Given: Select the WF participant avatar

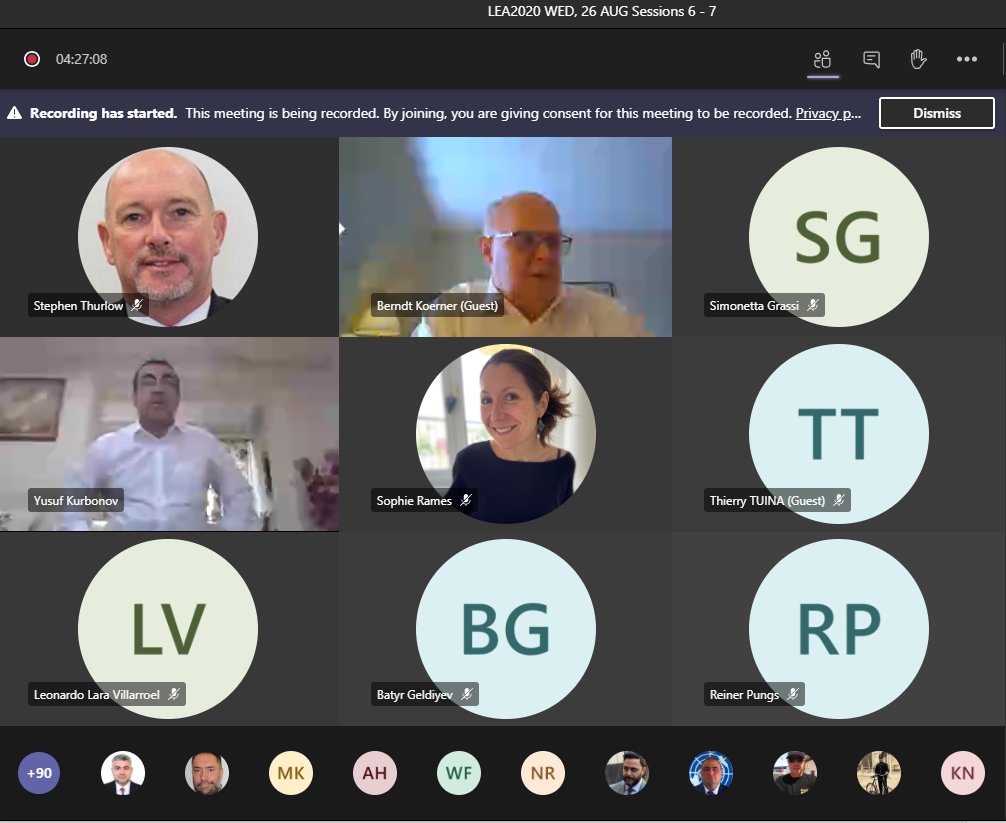Looking at the screenshot, I should [459, 773].
